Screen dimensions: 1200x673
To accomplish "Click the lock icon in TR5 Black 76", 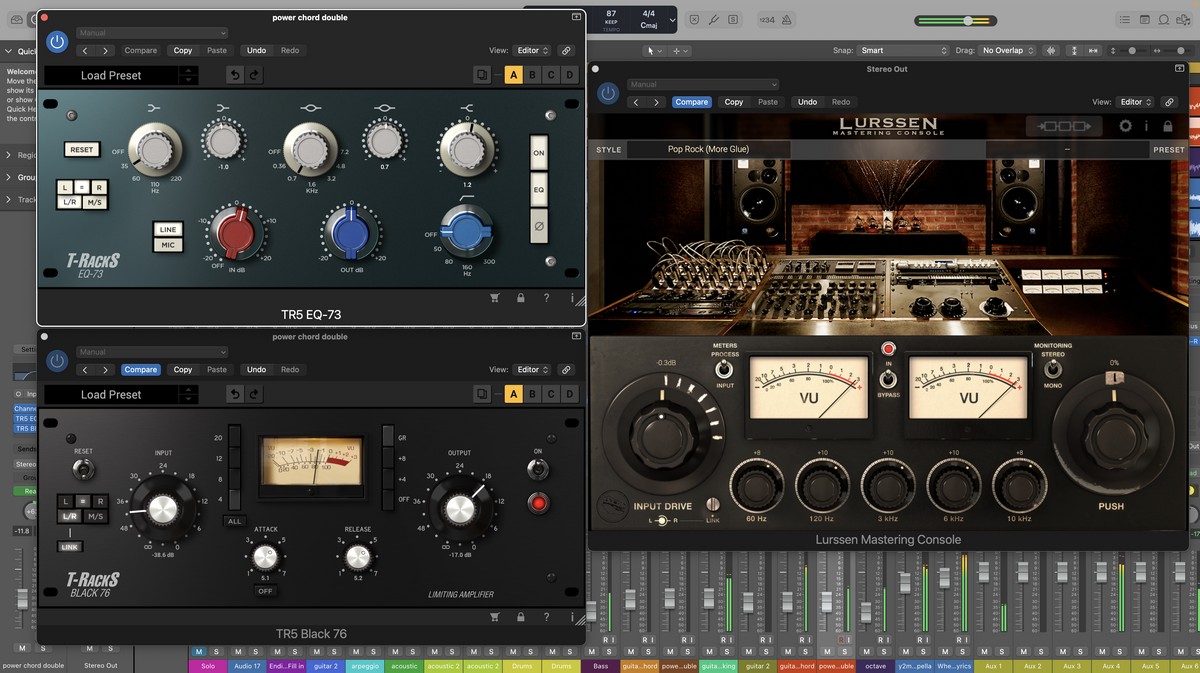I will (521, 617).
